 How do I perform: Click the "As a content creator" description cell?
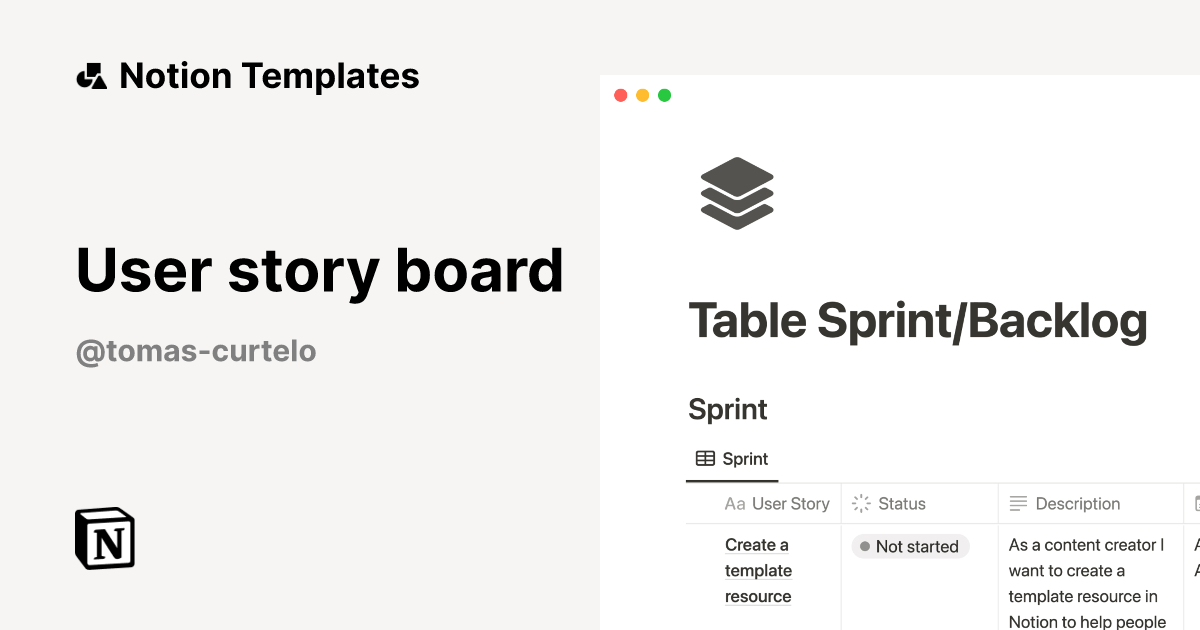(1088, 584)
